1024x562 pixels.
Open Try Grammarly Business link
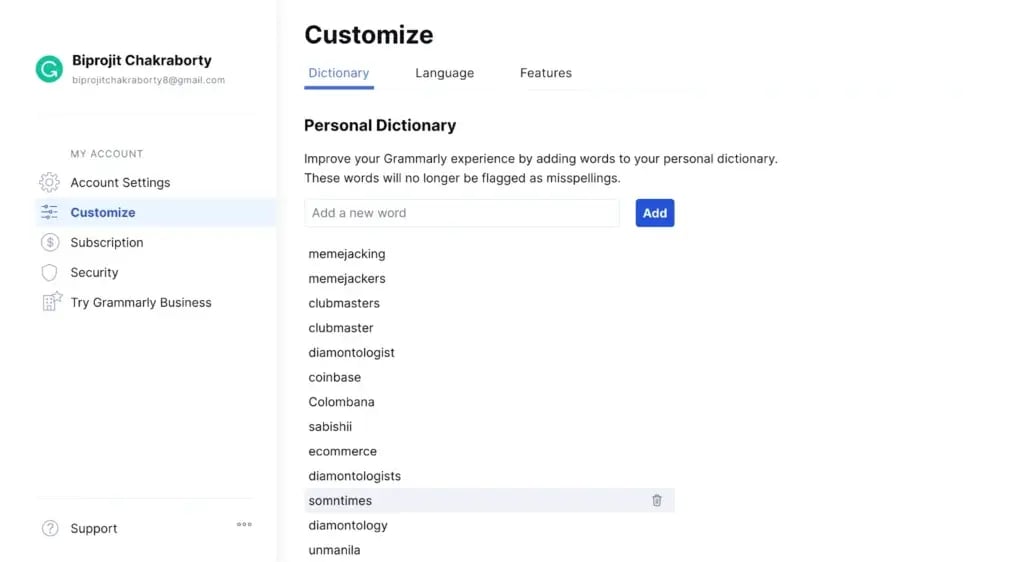coord(141,302)
